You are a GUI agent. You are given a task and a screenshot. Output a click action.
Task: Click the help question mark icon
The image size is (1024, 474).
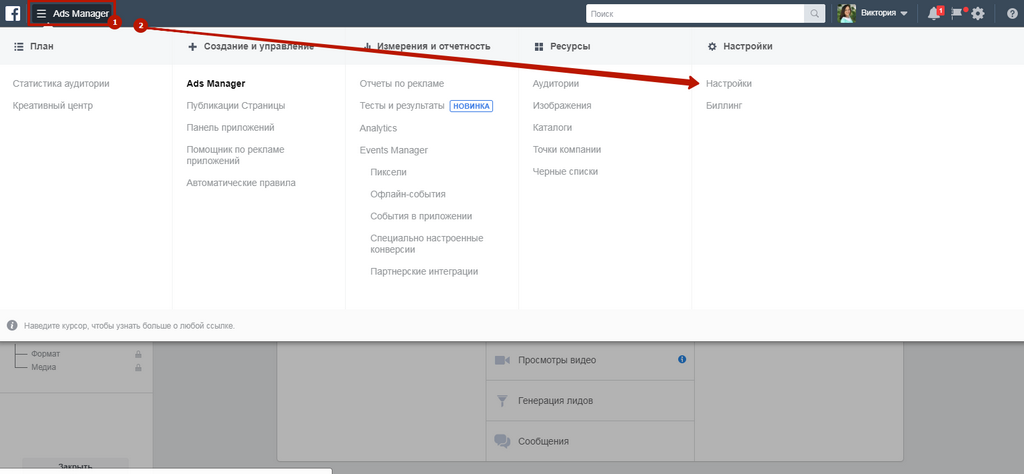[1012, 14]
